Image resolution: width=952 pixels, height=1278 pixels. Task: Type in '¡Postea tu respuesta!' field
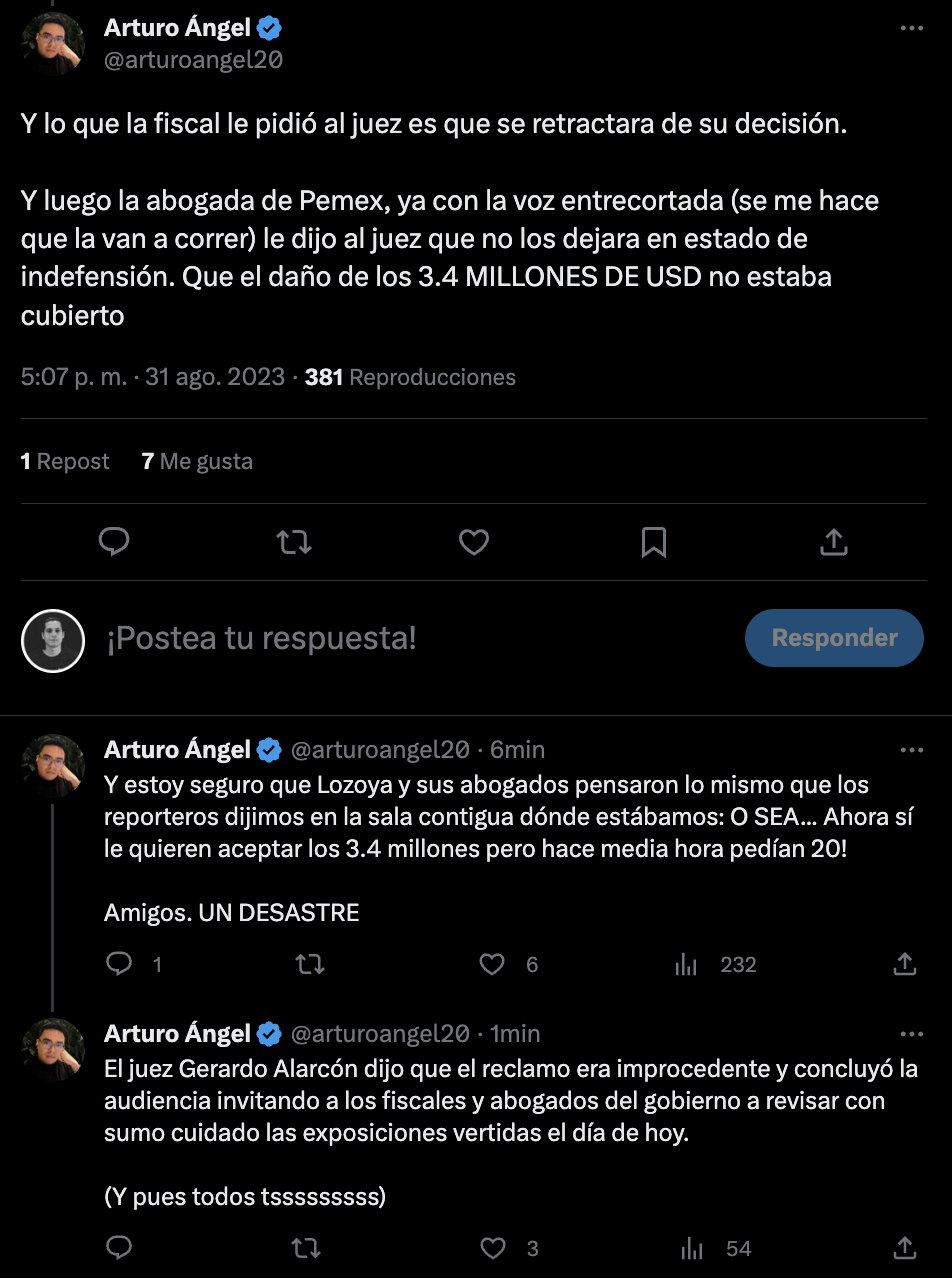coord(400,638)
